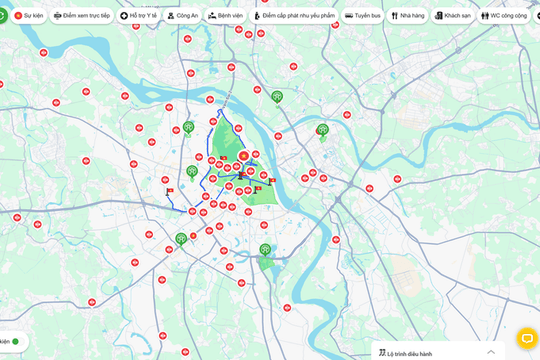
Task: Show Khách sạn on the map
Action: pyautogui.click(x=453, y=16)
